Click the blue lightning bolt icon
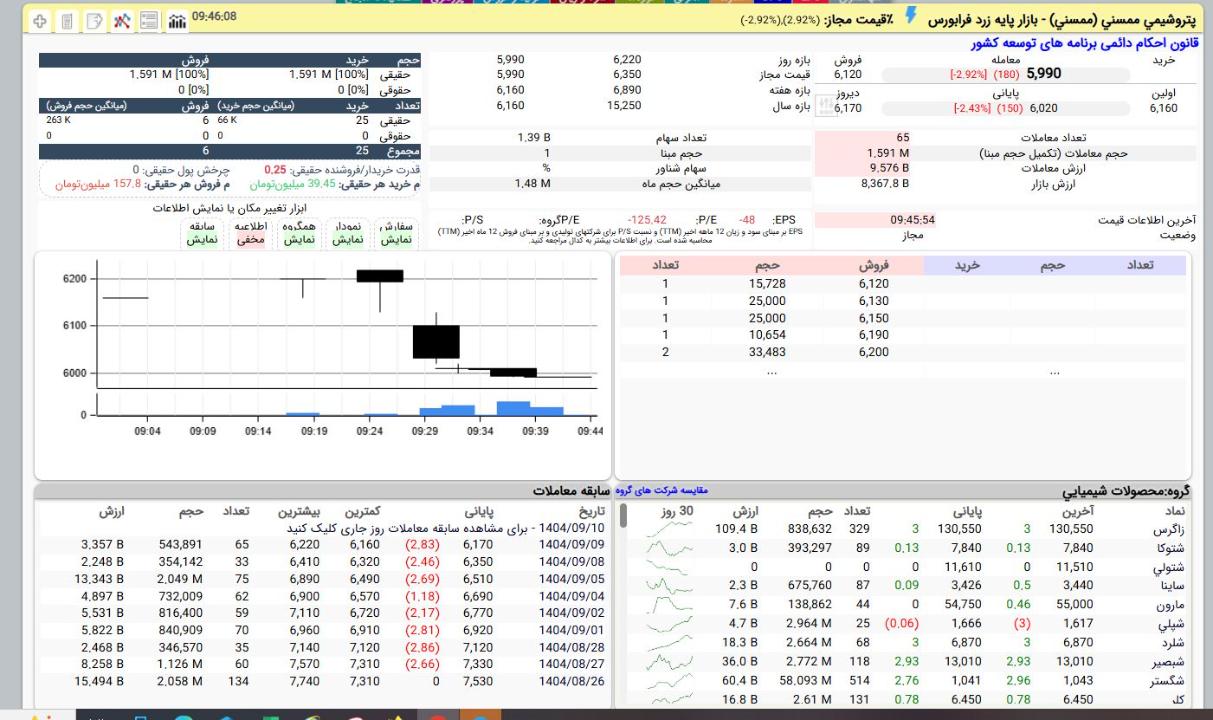Viewport: 1213px width, 720px height. point(909,15)
